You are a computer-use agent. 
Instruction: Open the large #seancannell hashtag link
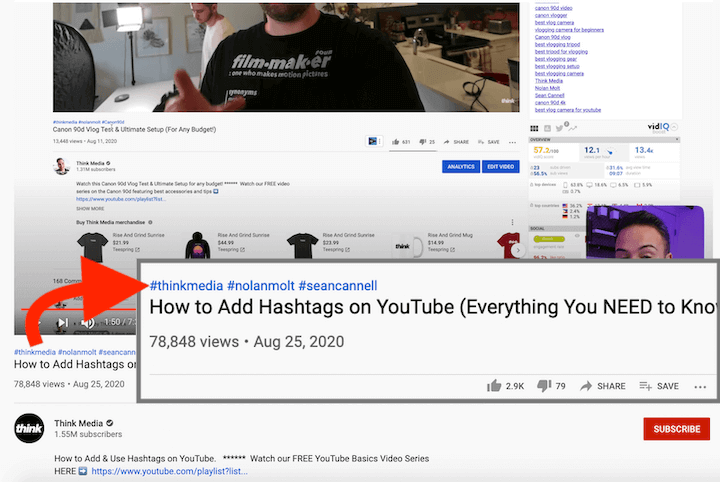tap(338, 286)
